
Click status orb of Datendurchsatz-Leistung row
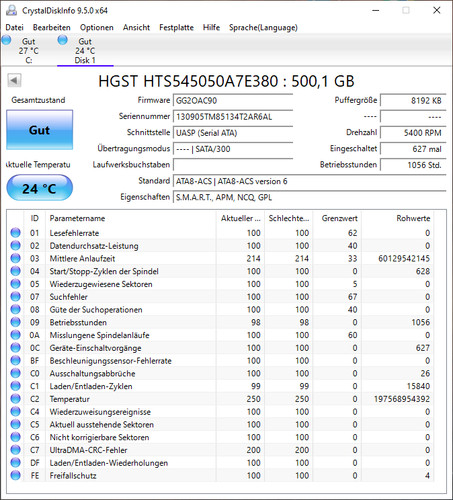[x=15, y=246]
